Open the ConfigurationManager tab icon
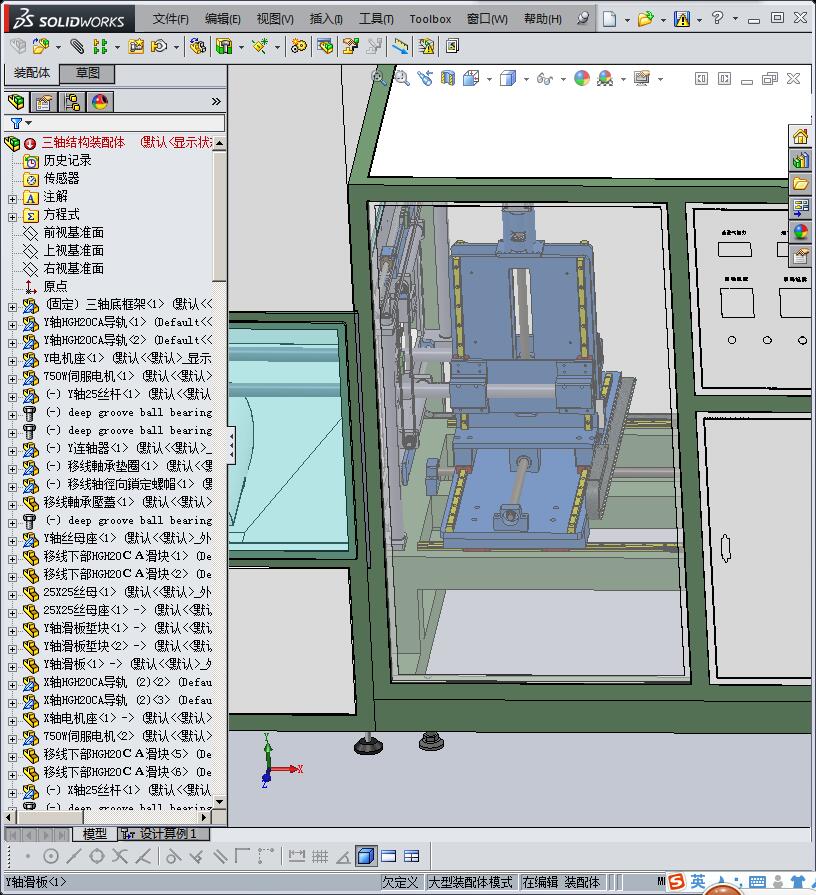The width and height of the screenshot is (816, 895). tap(72, 102)
